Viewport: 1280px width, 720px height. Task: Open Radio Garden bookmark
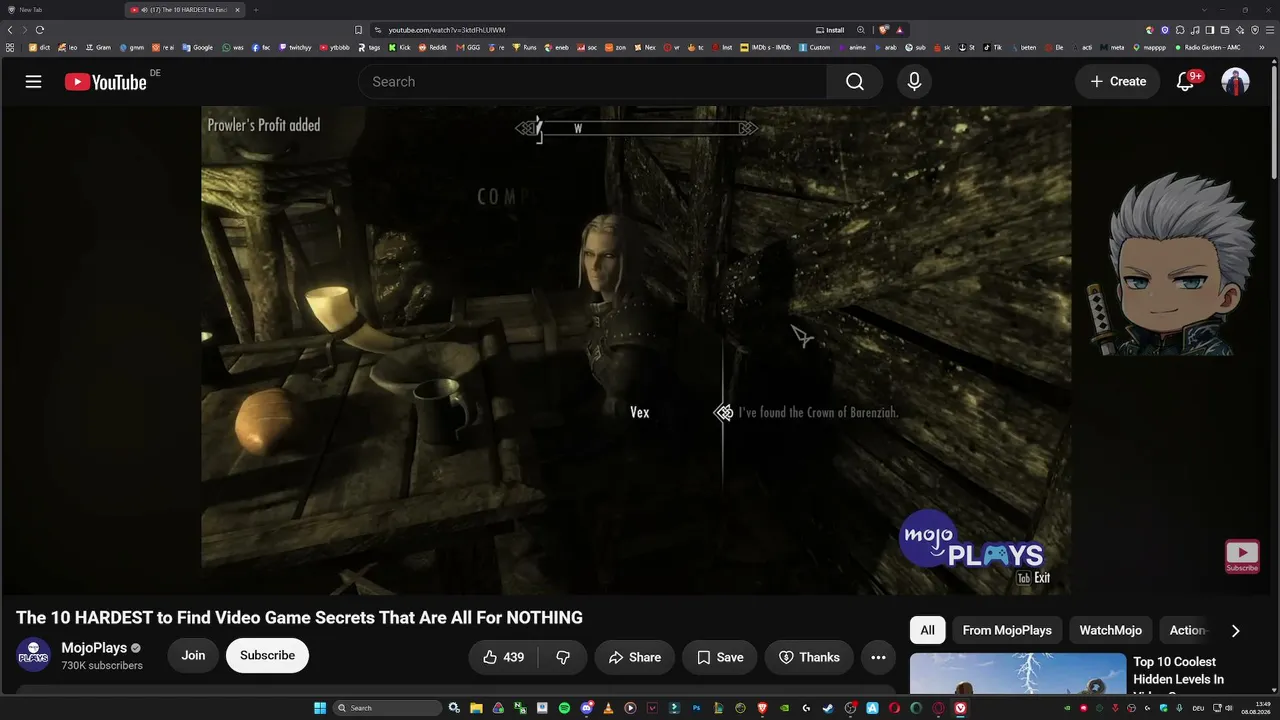click(1207, 47)
